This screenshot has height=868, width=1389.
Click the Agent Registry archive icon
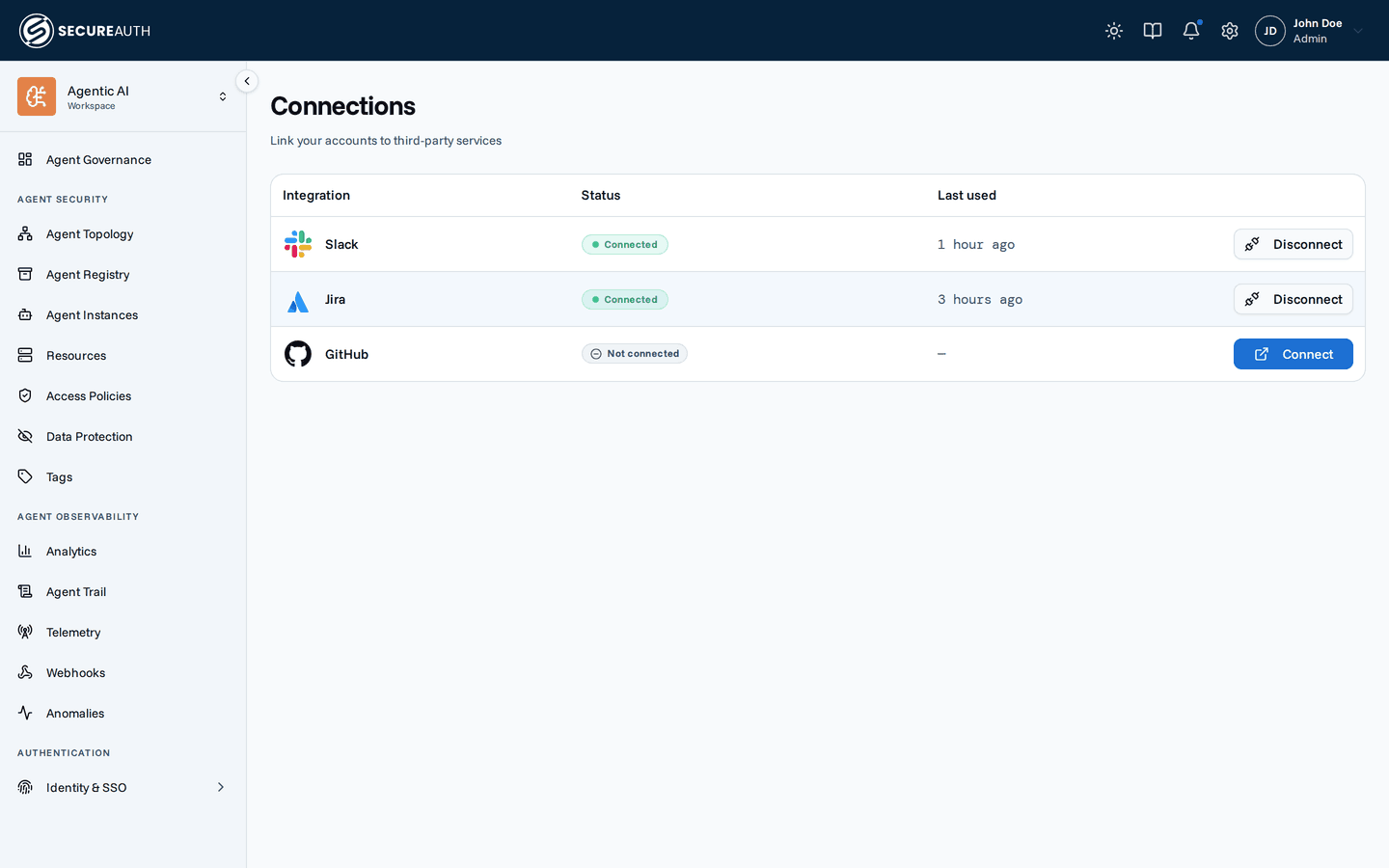(x=25, y=274)
